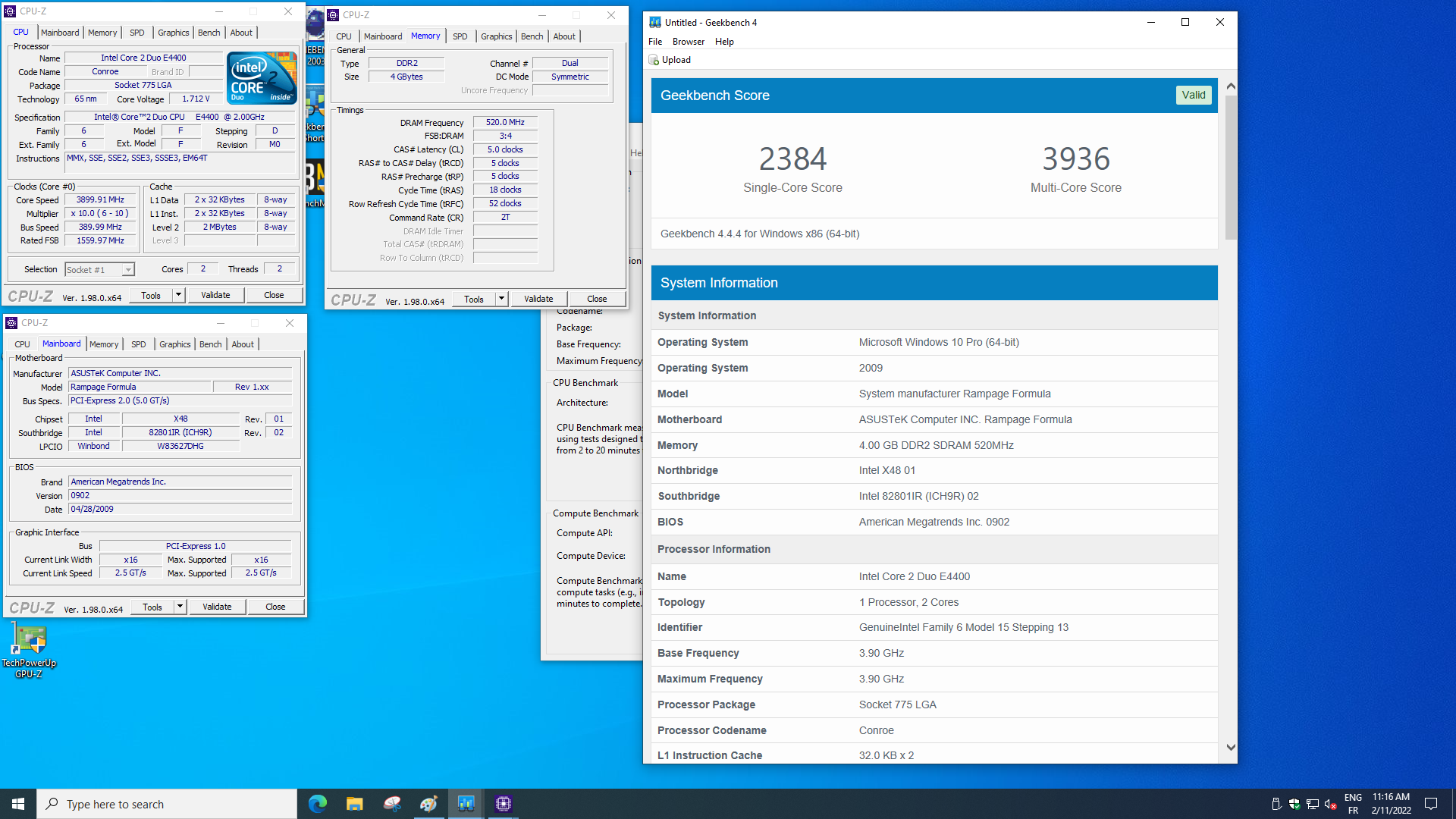This screenshot has height=819, width=1456.
Task: Click the network tray icon
Action: pyautogui.click(x=1313, y=804)
